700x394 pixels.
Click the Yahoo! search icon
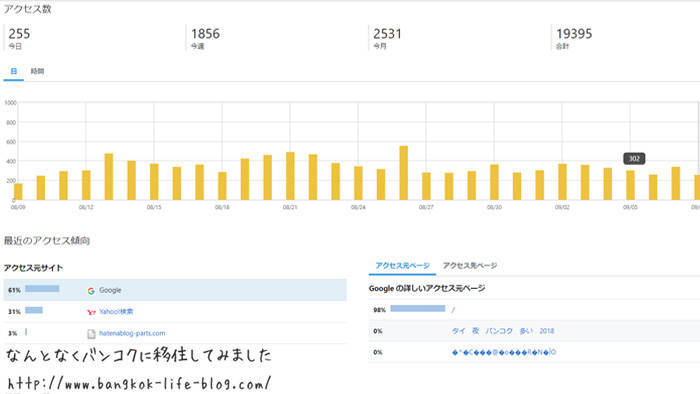(x=91, y=312)
